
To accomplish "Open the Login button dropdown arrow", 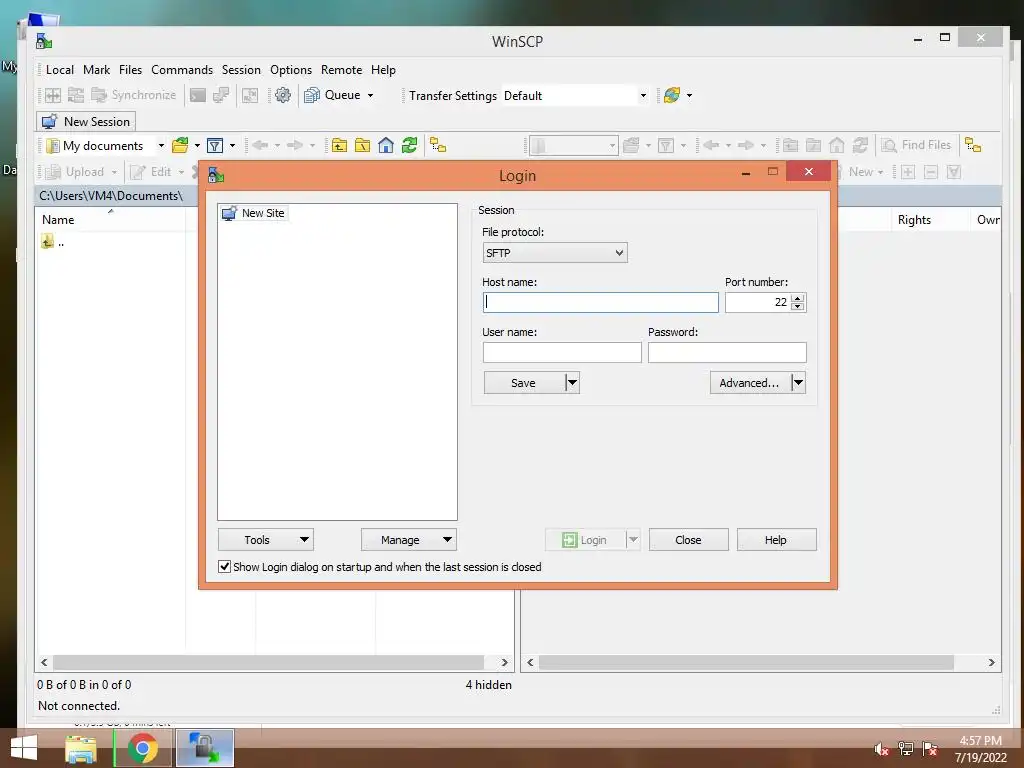I will pyautogui.click(x=633, y=540).
